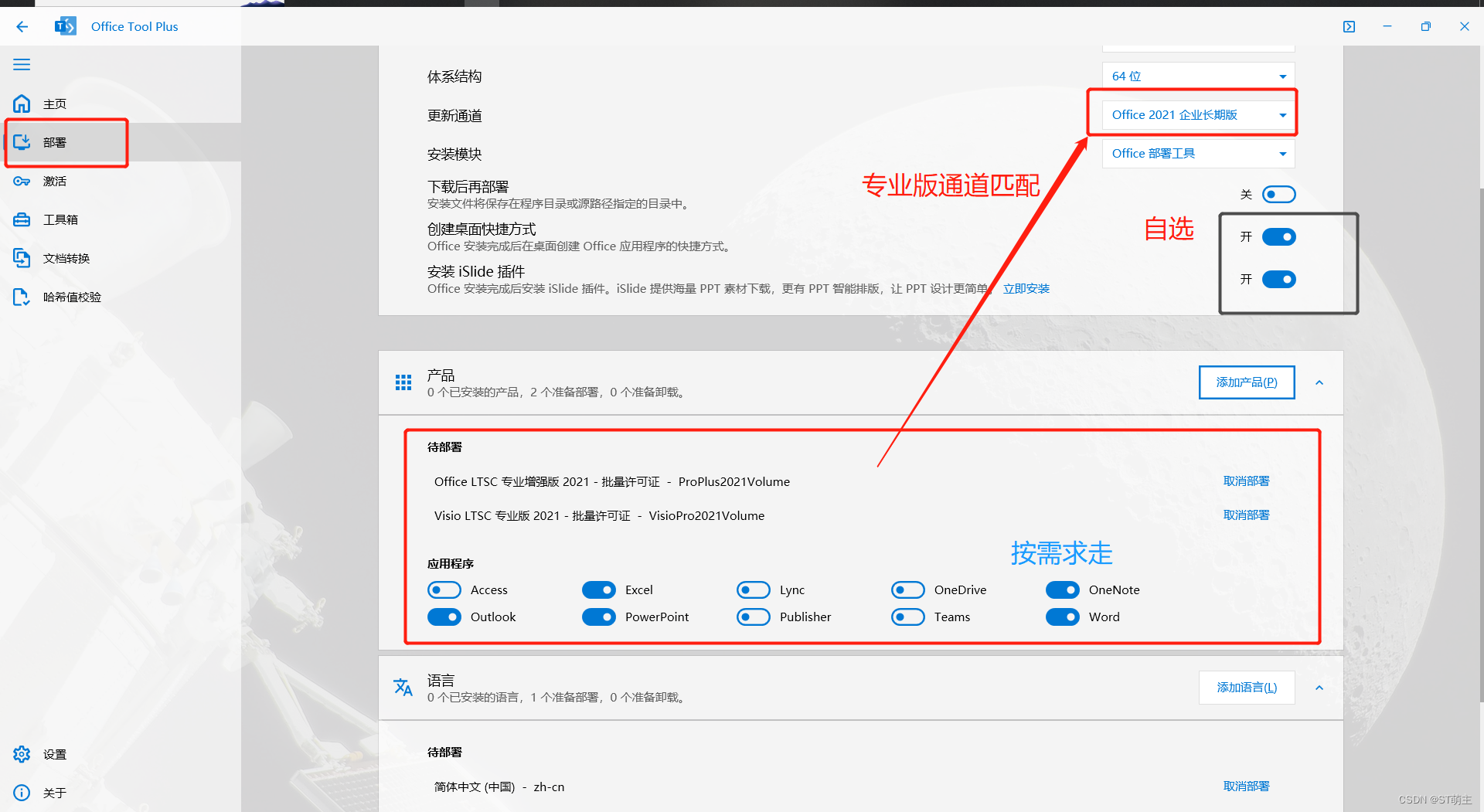Enable the Teams application toggle
This screenshot has width=1484, height=812.
(x=908, y=617)
